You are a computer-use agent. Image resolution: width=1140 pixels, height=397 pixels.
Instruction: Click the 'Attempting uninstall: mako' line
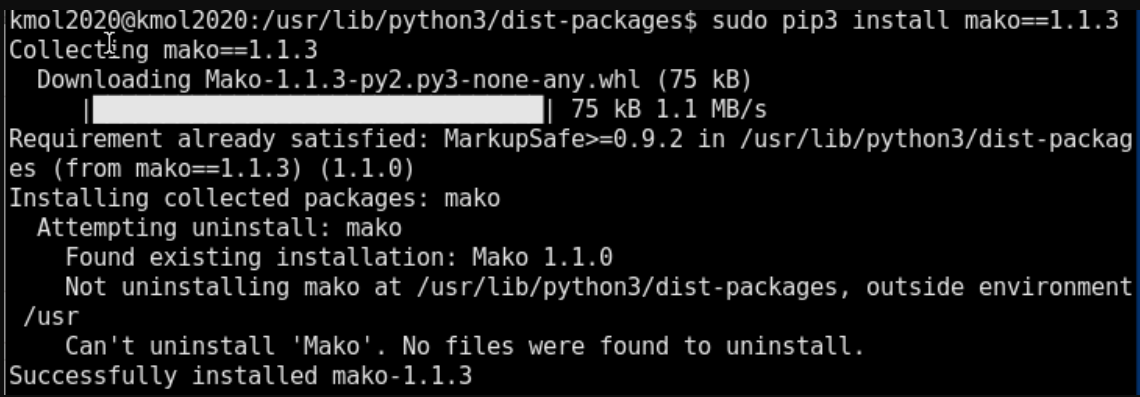click(220, 228)
